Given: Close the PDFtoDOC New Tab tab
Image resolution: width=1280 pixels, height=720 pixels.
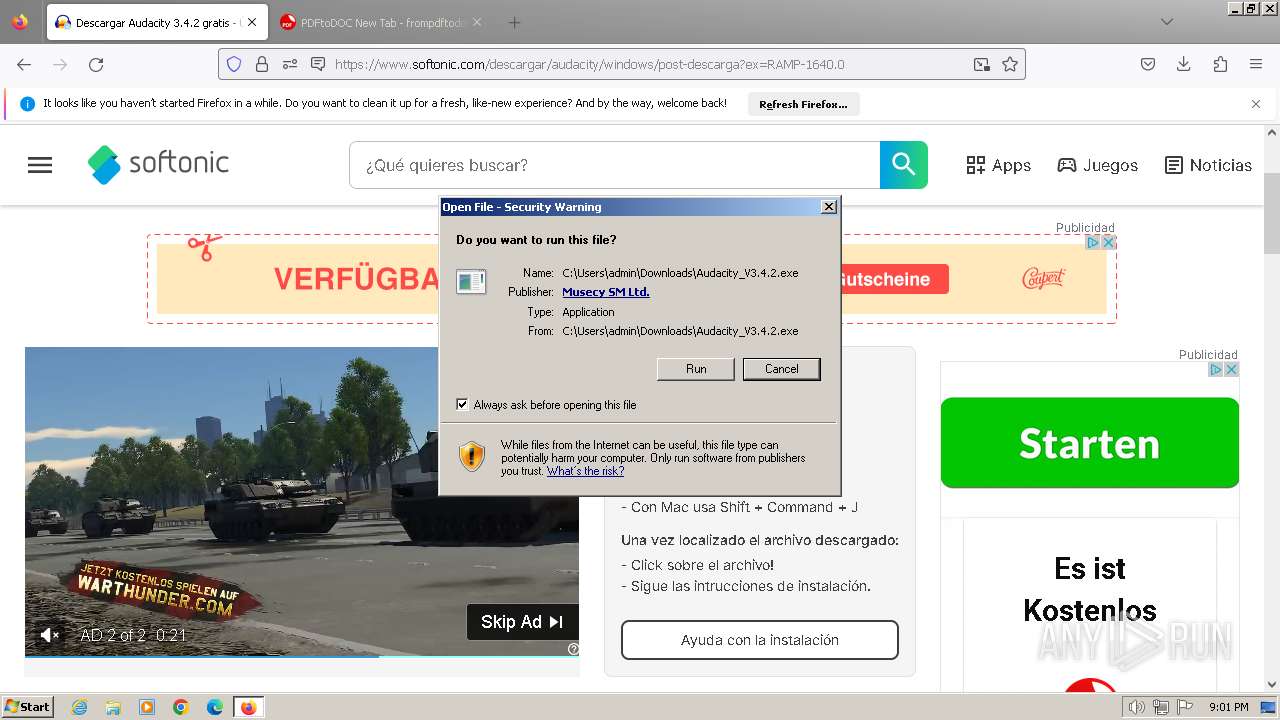Looking at the screenshot, I should click(477, 22).
